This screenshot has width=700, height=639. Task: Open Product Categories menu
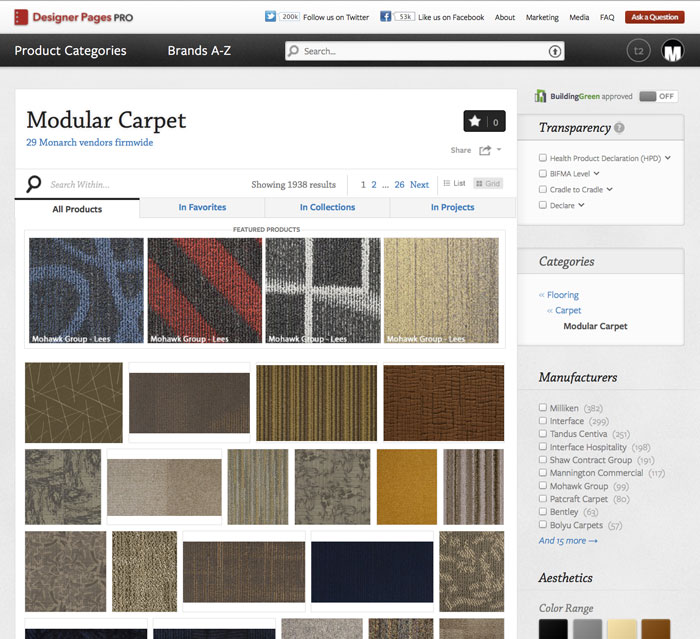pos(71,50)
